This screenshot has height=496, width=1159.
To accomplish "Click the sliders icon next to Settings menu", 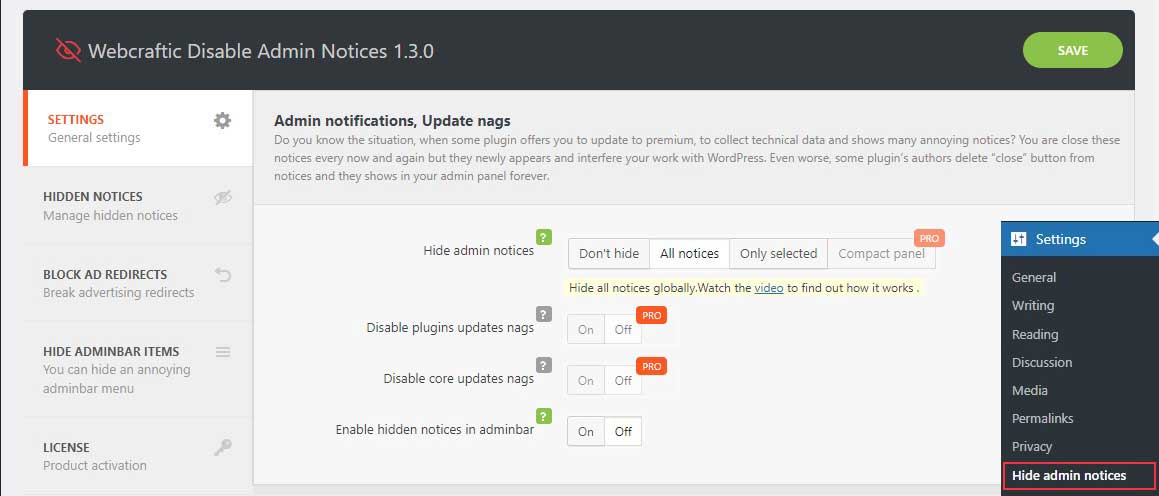I will [x=1019, y=239].
